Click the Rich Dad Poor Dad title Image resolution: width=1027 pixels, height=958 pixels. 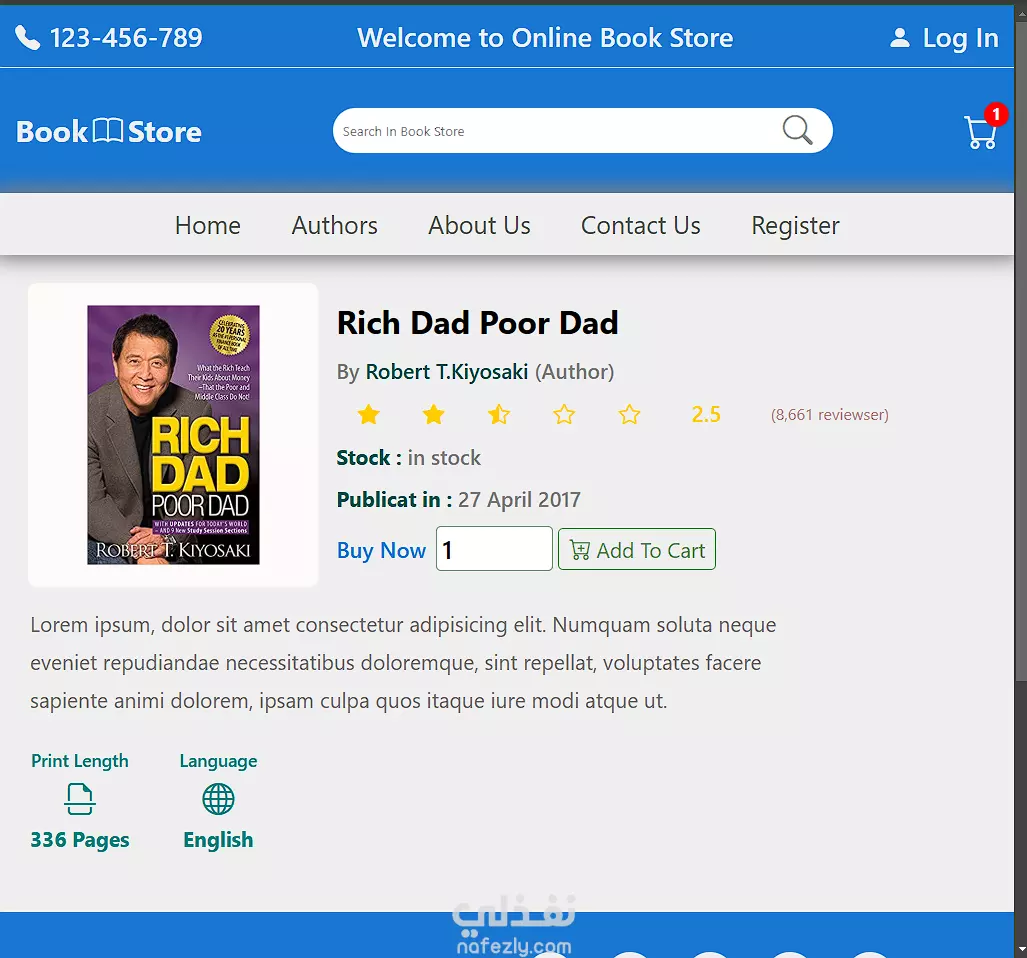pyautogui.click(x=477, y=323)
